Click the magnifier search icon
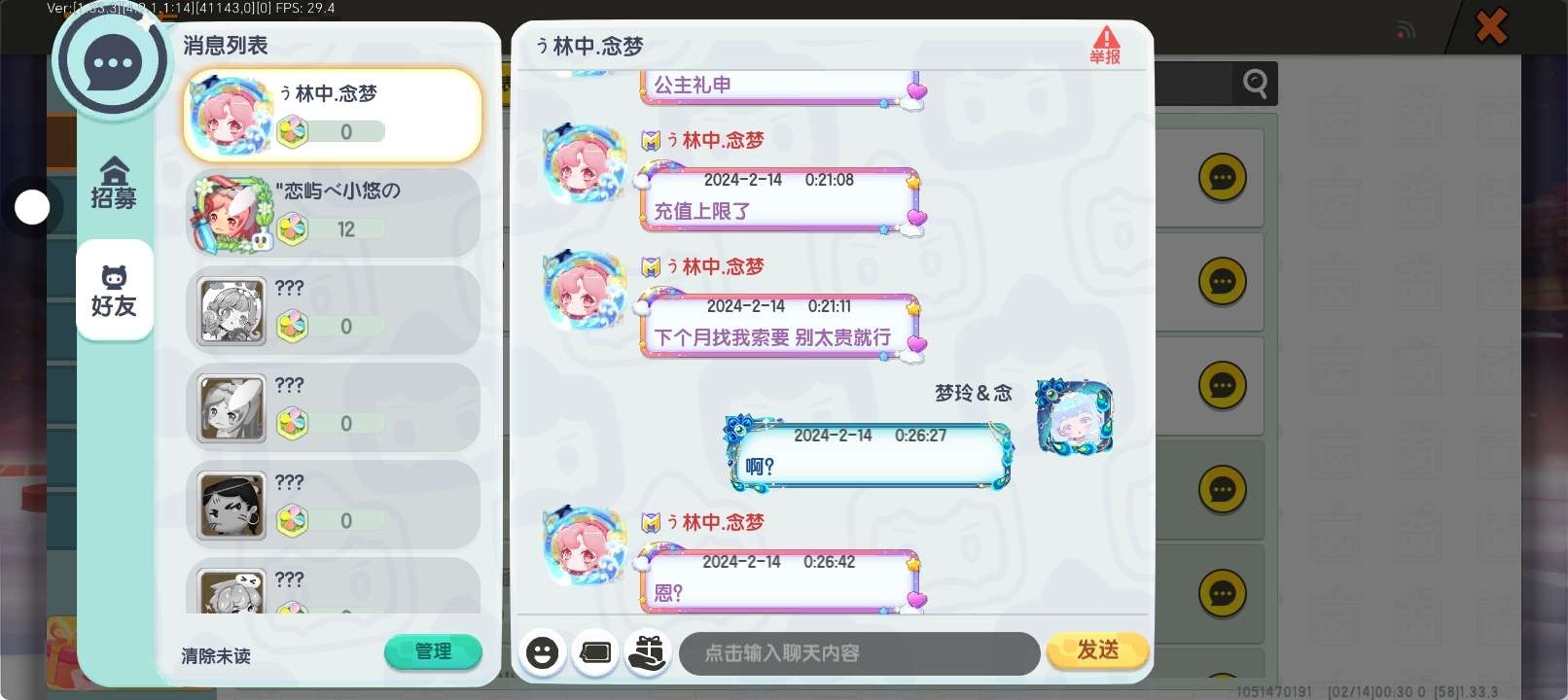Screen dimensions: 1568x700 pos(1255,85)
